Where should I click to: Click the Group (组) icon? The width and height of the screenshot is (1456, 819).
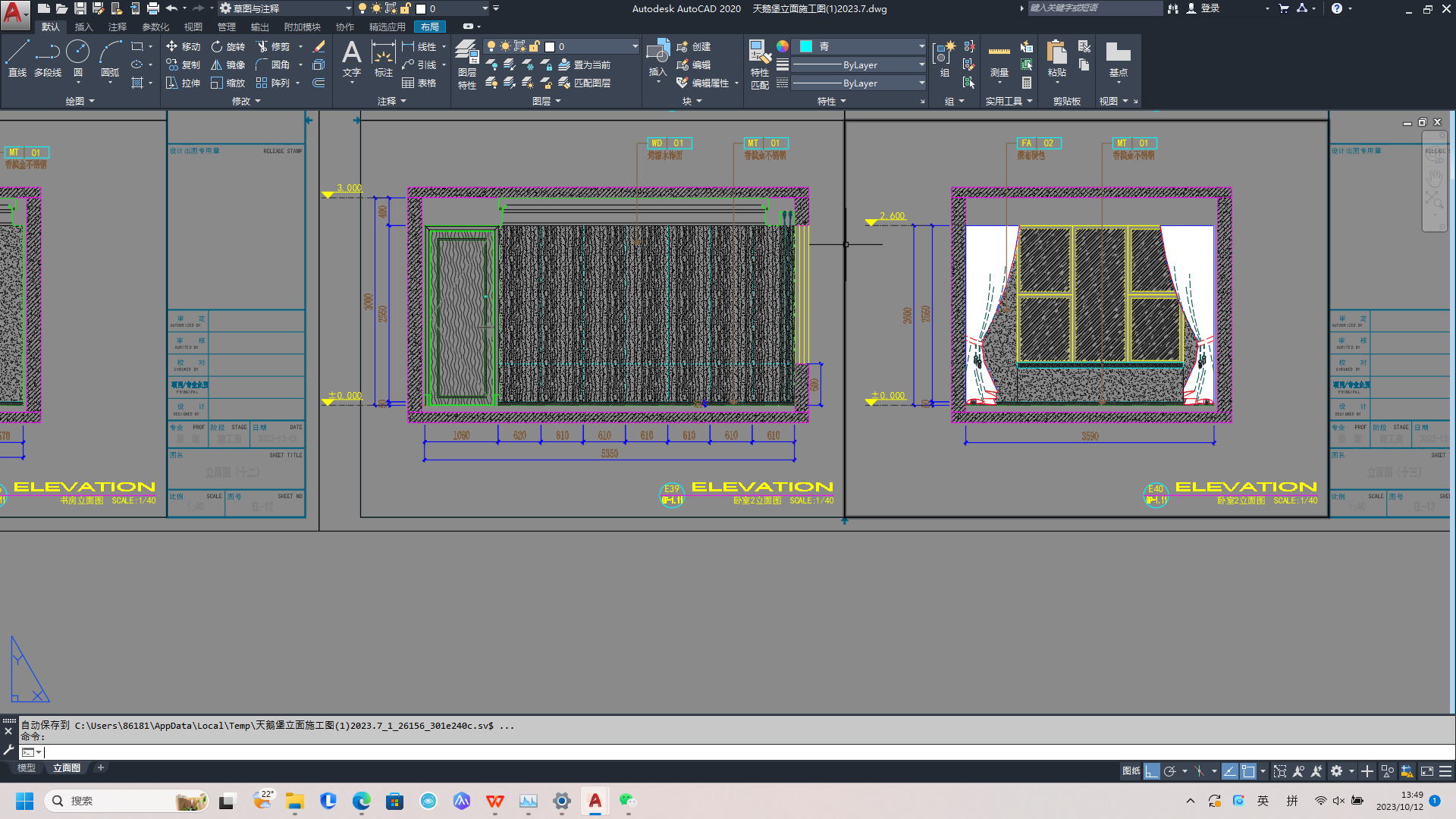pyautogui.click(x=944, y=58)
